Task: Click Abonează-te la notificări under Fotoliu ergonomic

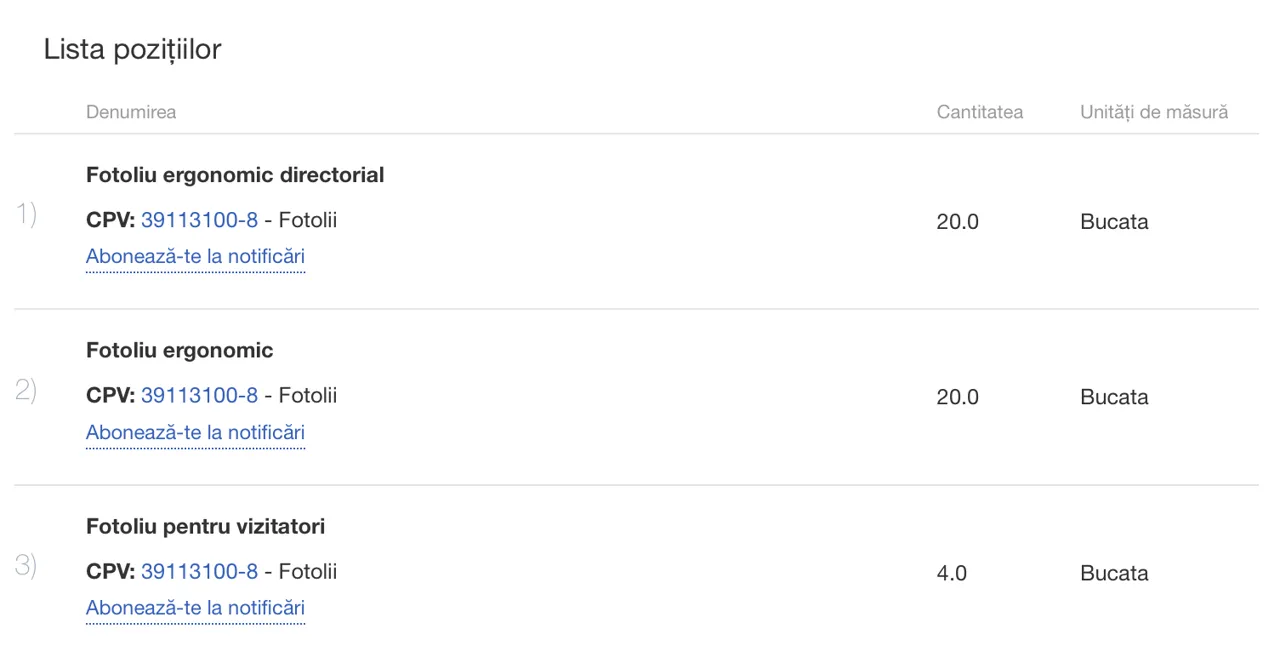Action: pos(195,433)
